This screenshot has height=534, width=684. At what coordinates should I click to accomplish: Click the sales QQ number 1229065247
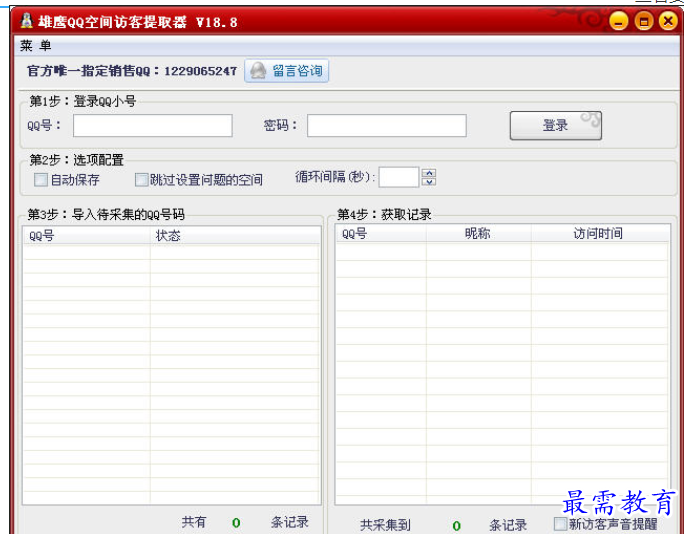[201, 71]
